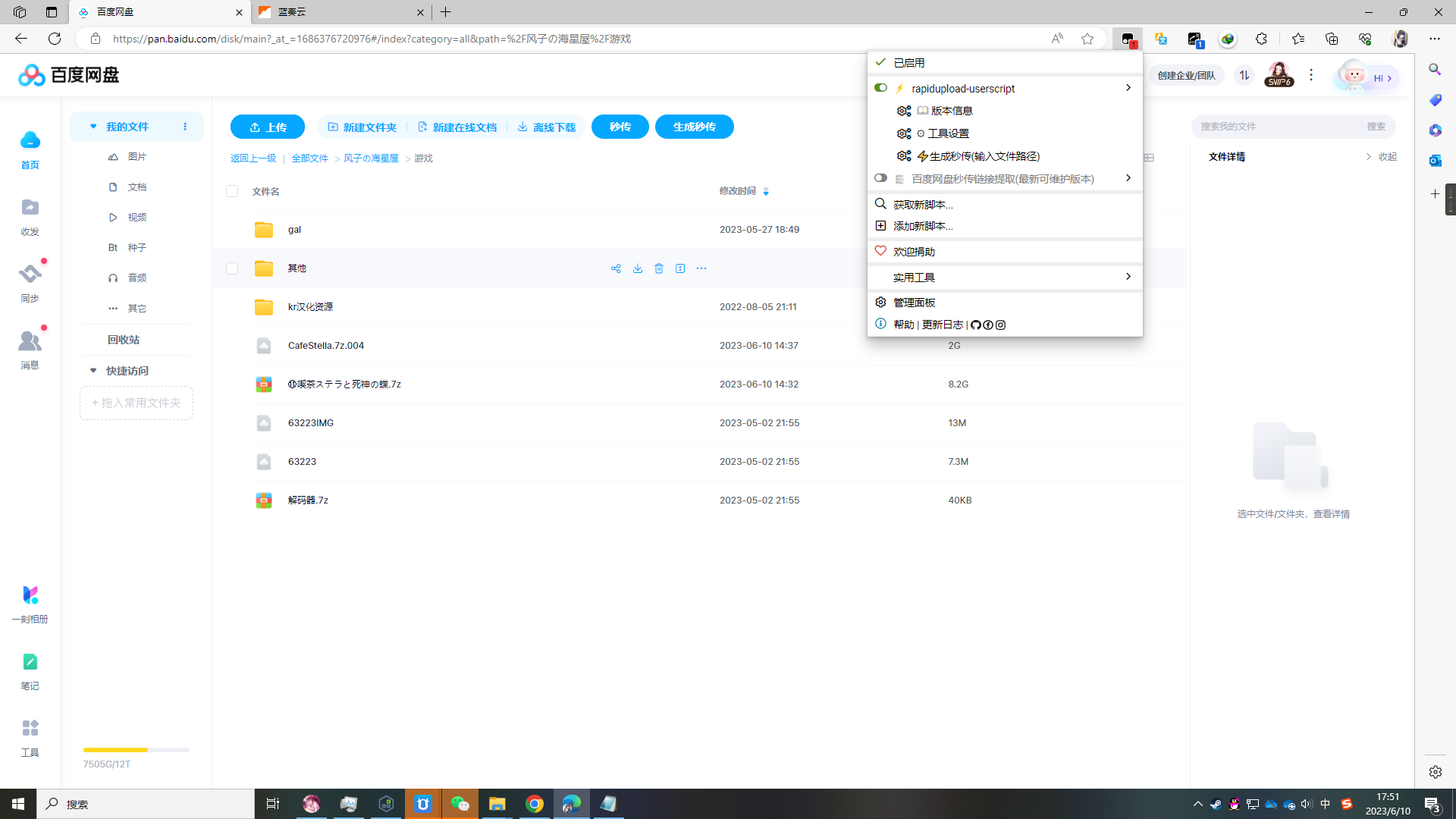The width and height of the screenshot is (1456, 819).
Task: Click share icon on 其他 folder row
Action: click(x=616, y=268)
